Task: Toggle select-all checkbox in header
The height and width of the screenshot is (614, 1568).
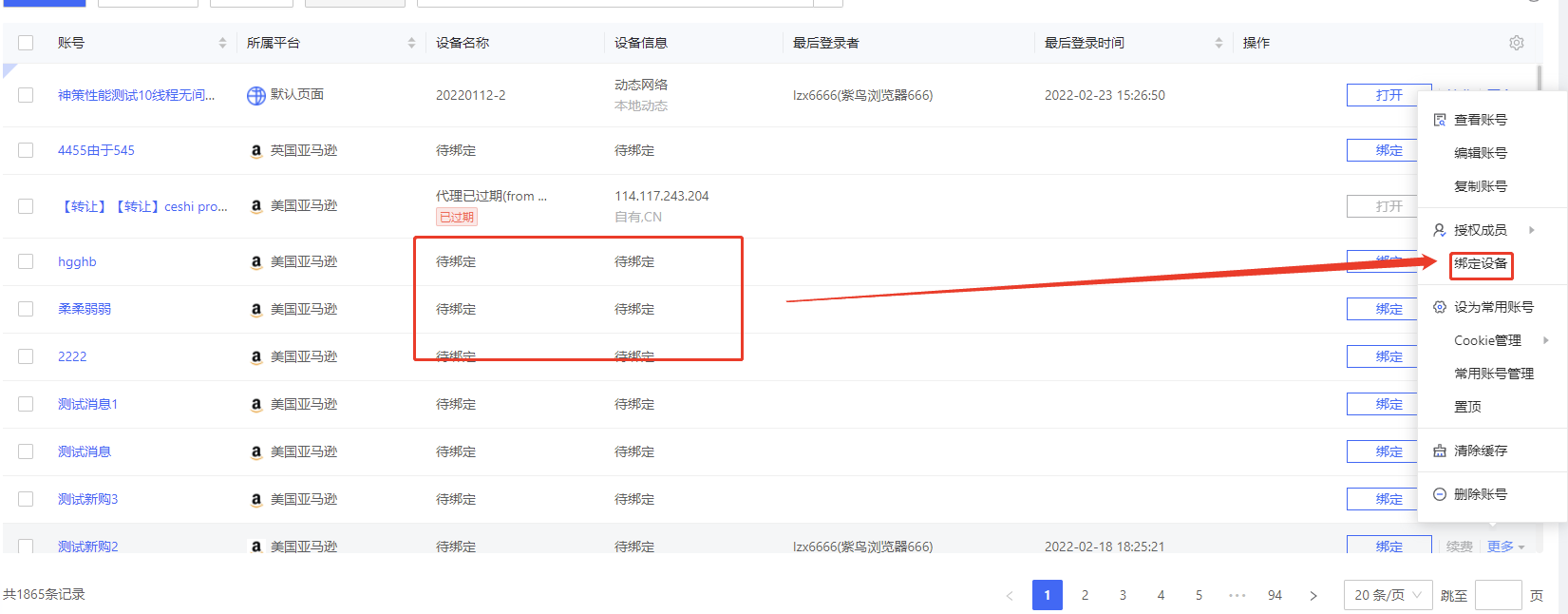Action: (26, 43)
